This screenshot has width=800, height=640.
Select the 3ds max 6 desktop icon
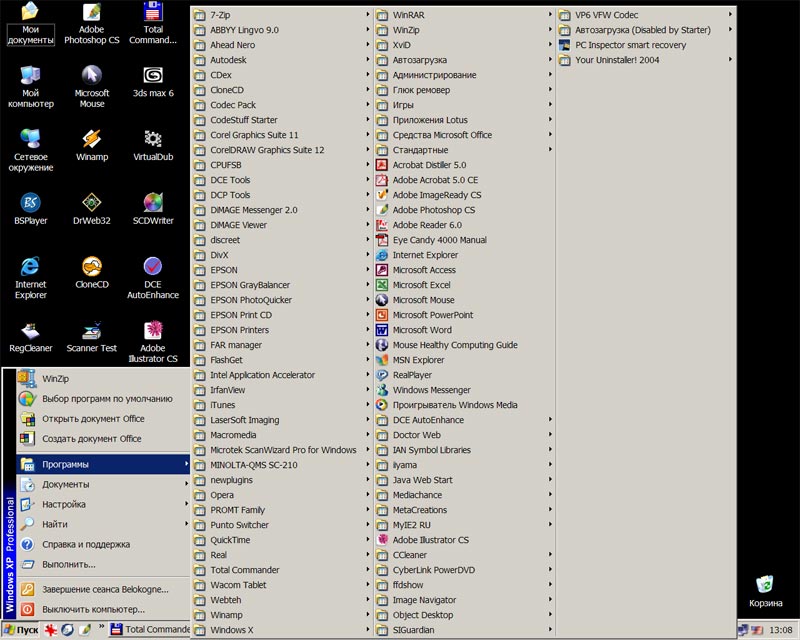pos(153,82)
